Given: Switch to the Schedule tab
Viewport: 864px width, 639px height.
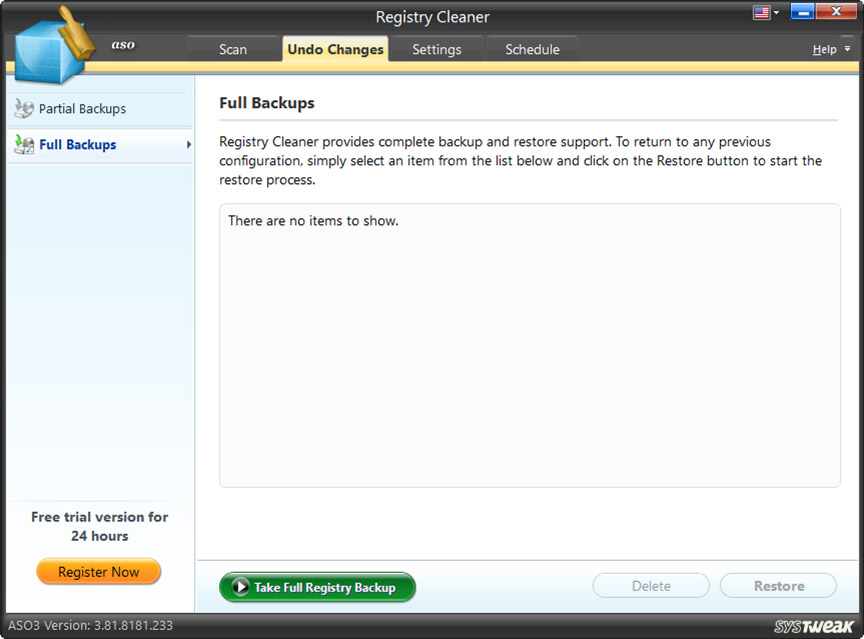Looking at the screenshot, I should 532,48.
